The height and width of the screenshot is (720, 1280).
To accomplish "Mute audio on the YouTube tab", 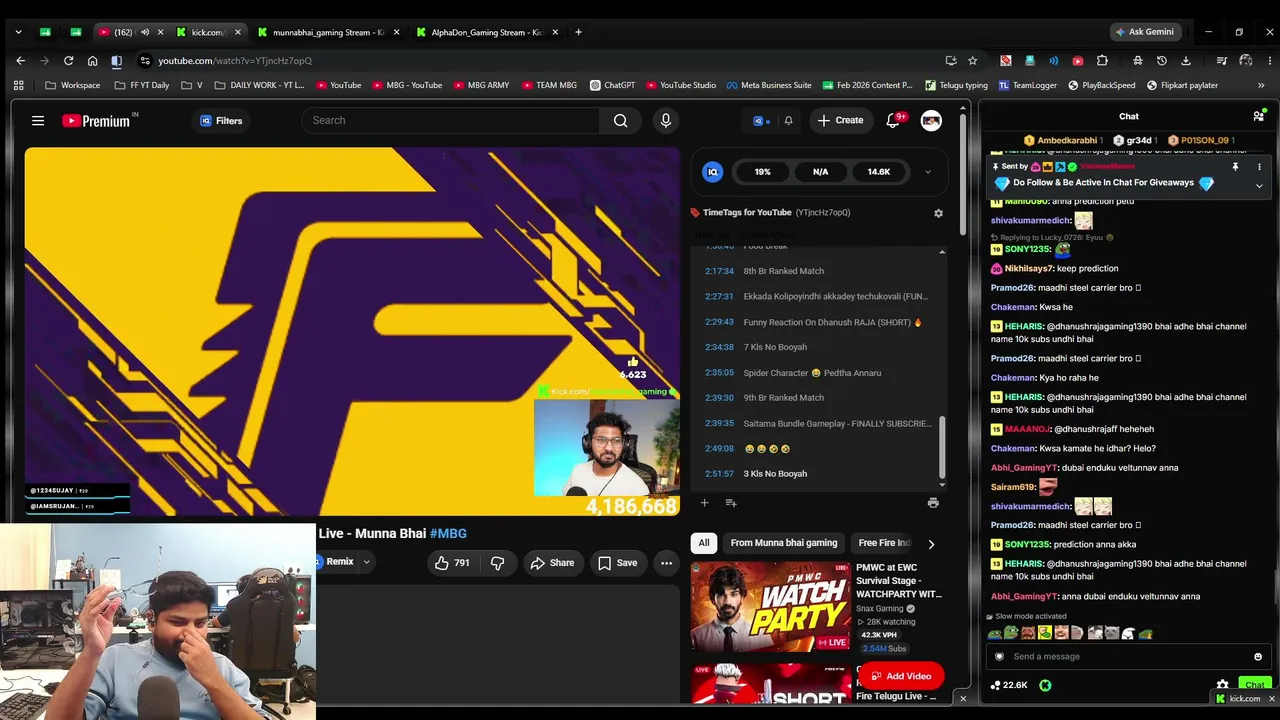I will pyautogui.click(x=144, y=32).
